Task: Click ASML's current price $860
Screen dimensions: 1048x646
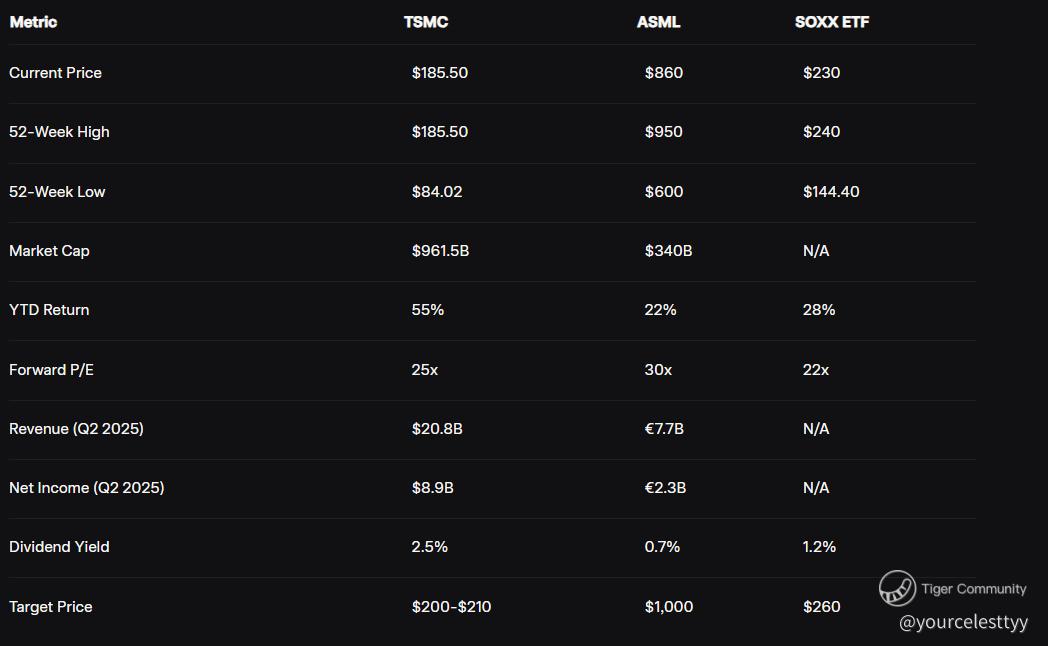Action: point(664,73)
